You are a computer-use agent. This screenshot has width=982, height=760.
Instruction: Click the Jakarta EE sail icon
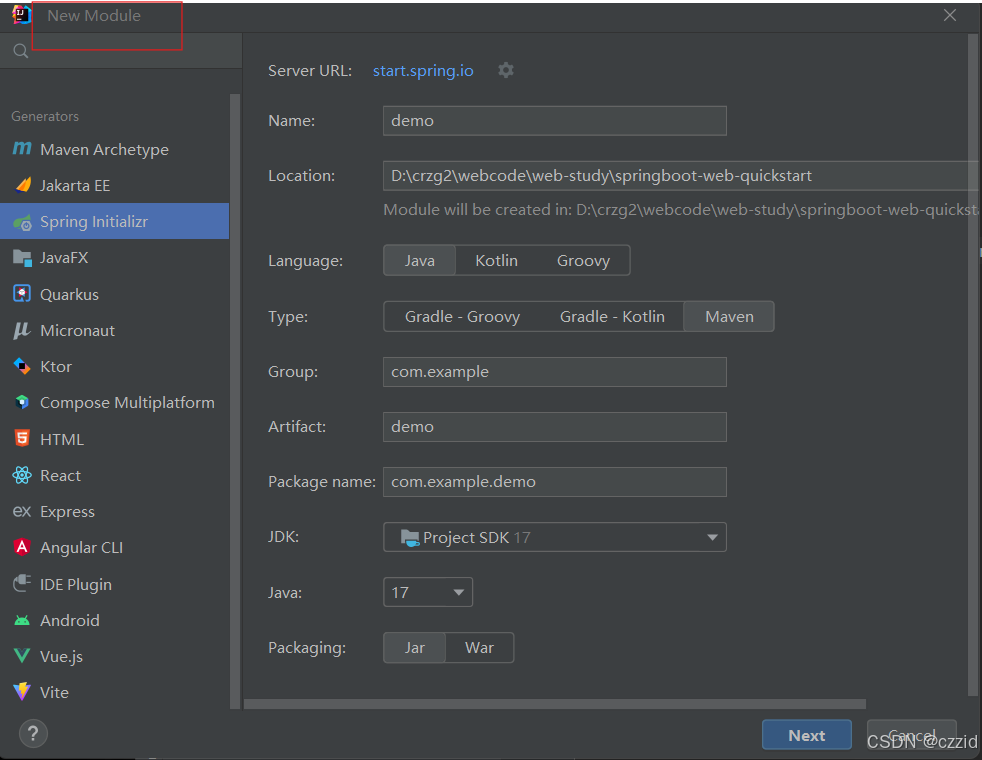[x=23, y=185]
